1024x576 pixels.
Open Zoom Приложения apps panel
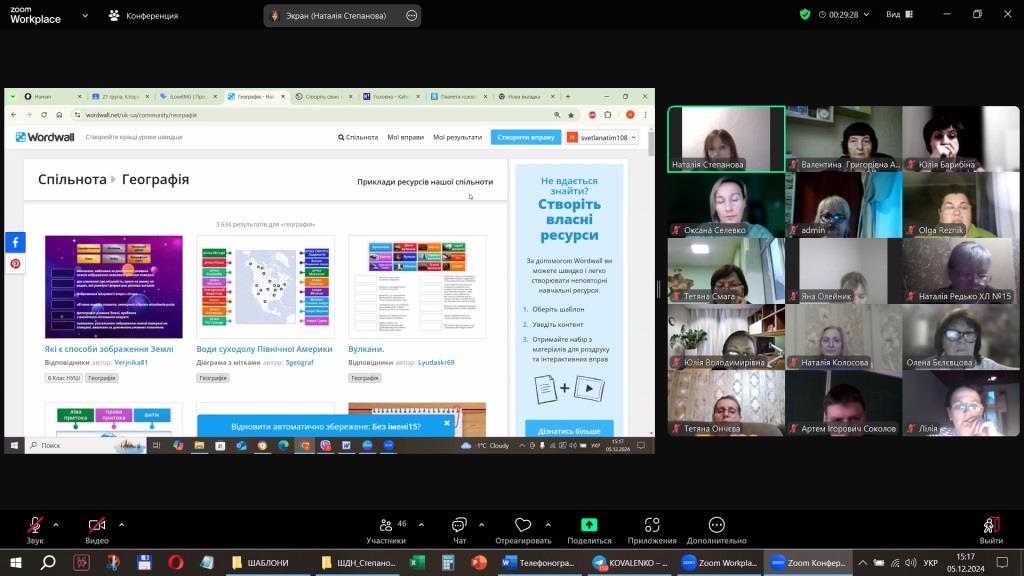click(x=652, y=530)
